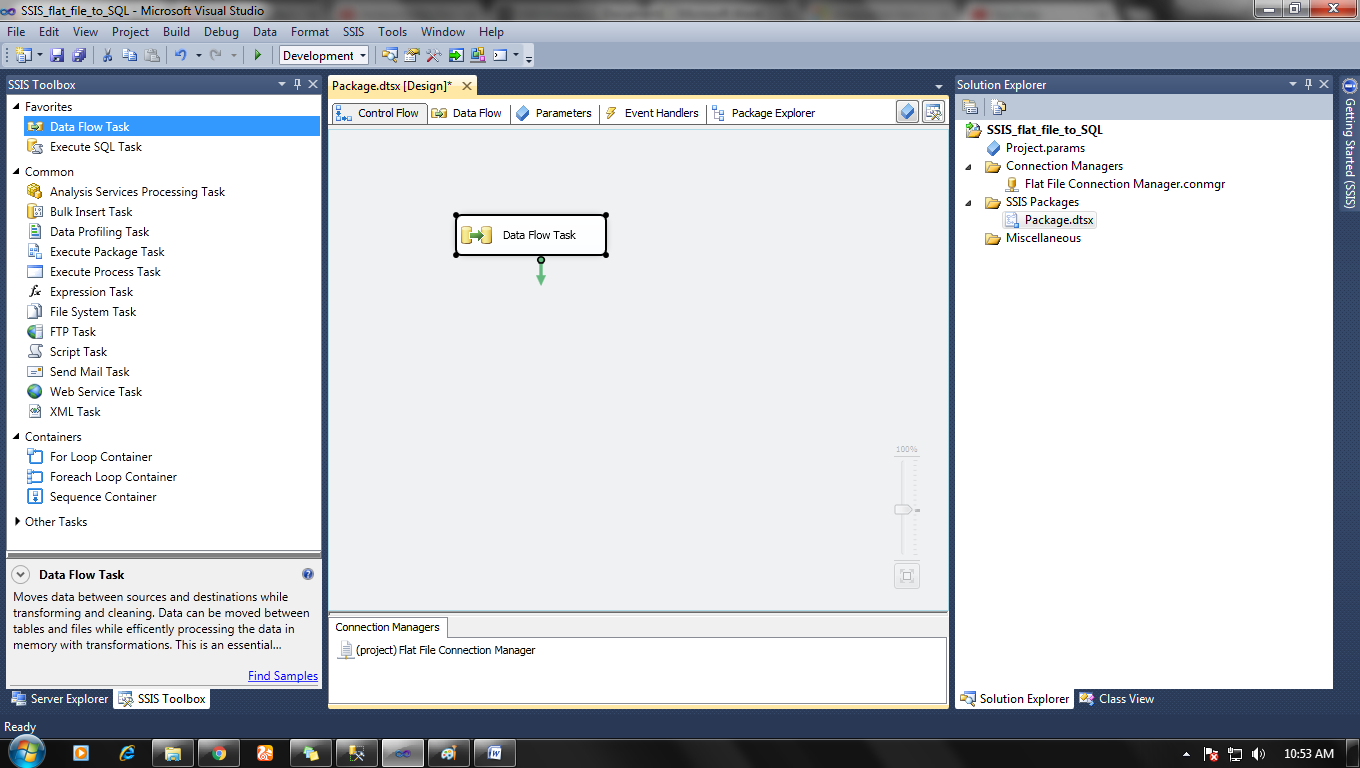The height and width of the screenshot is (768, 1360).
Task: Collapse the Data Flow Task description chevron
Action: (21, 575)
